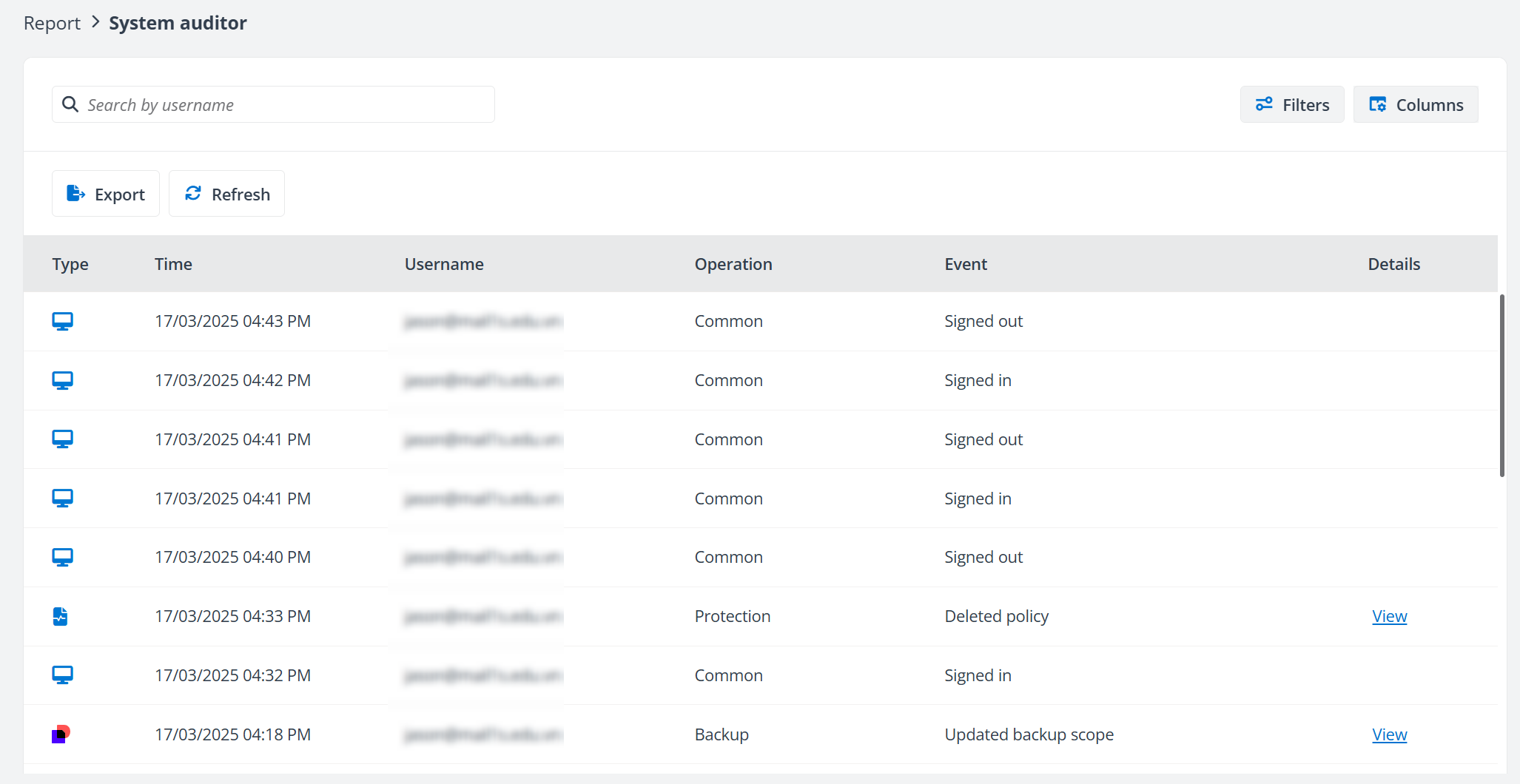The height and width of the screenshot is (784, 1520).
Task: Open the Filters panel
Action: click(1292, 104)
